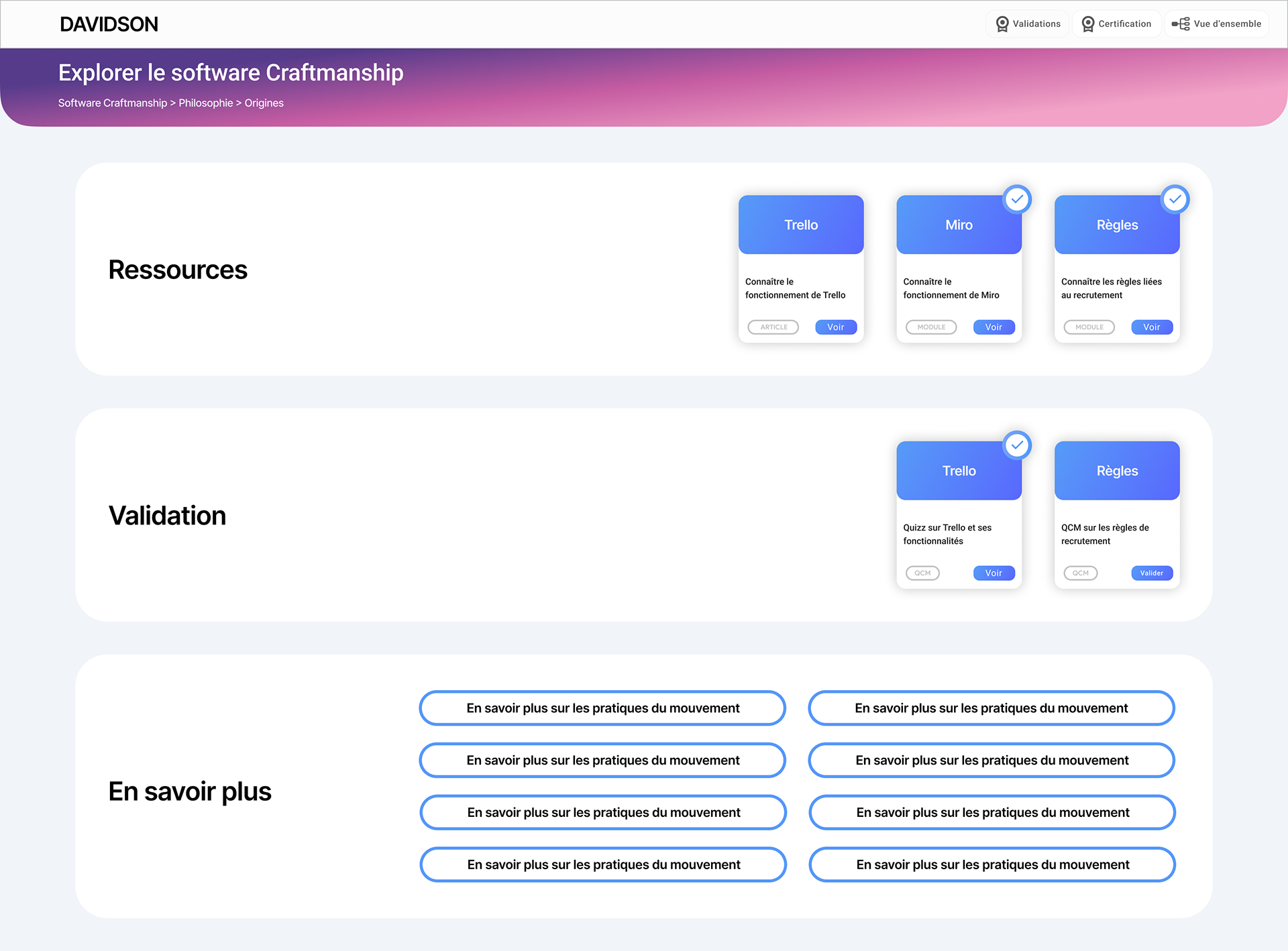Click the DAVIDSON logo

pos(109,24)
